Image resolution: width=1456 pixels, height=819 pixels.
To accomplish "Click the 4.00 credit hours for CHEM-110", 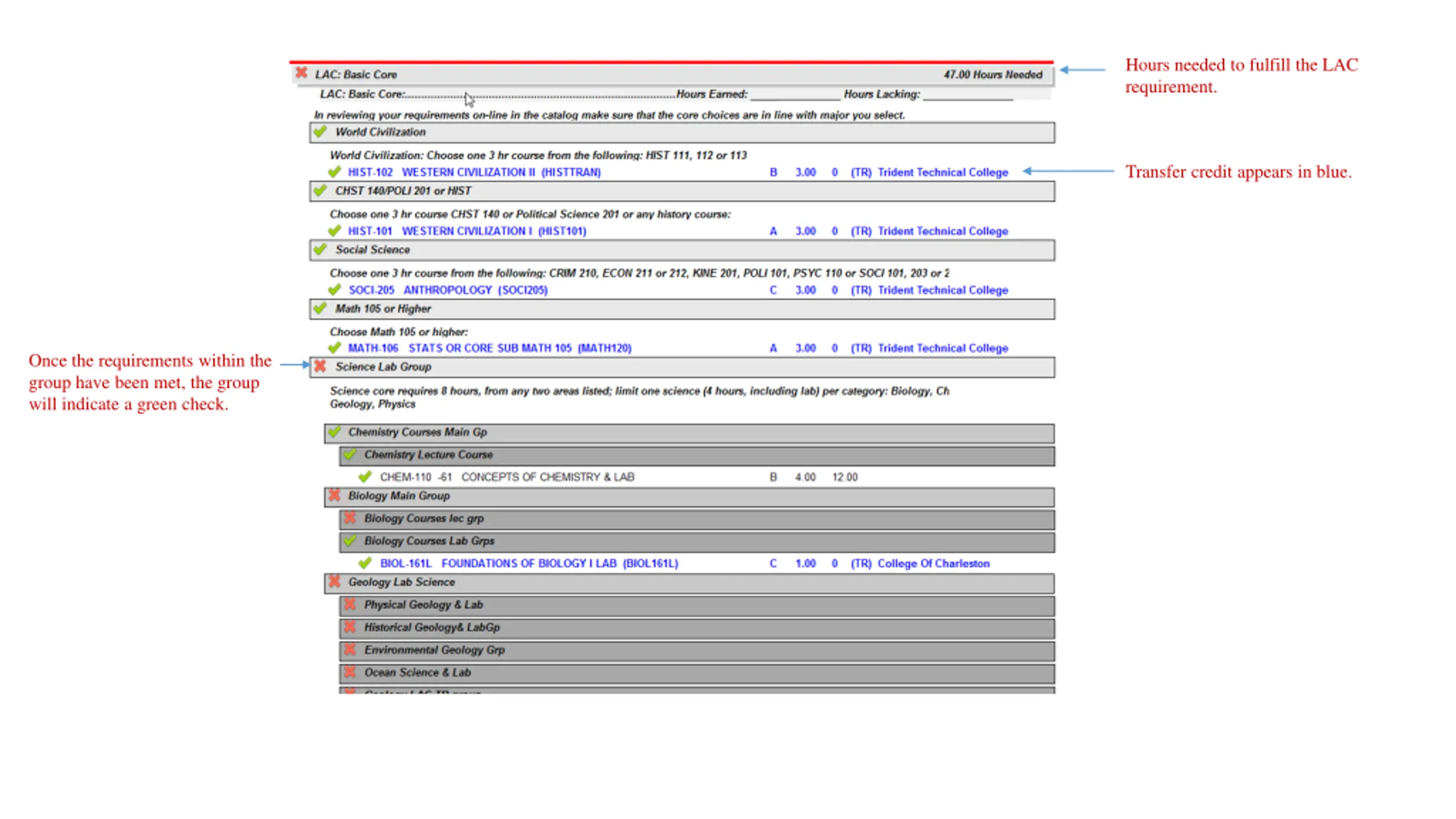I will point(805,477).
